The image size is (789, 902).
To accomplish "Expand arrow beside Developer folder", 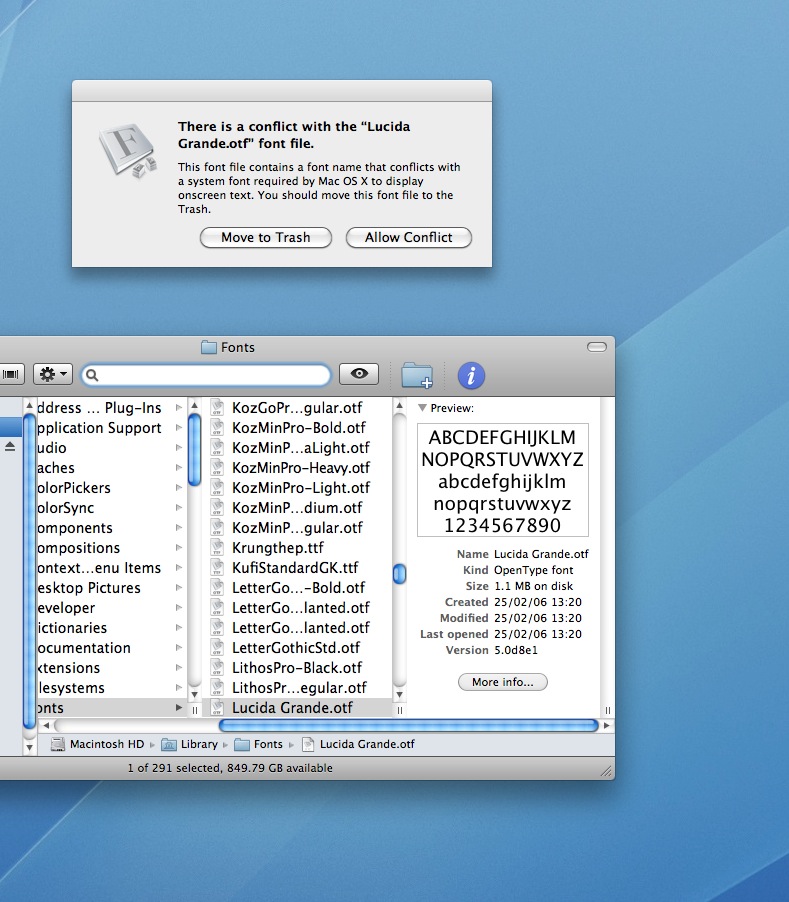I will [179, 607].
